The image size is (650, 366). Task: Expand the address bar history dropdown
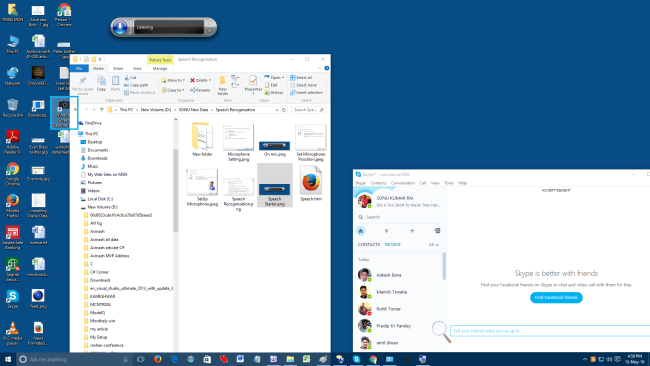point(277,110)
